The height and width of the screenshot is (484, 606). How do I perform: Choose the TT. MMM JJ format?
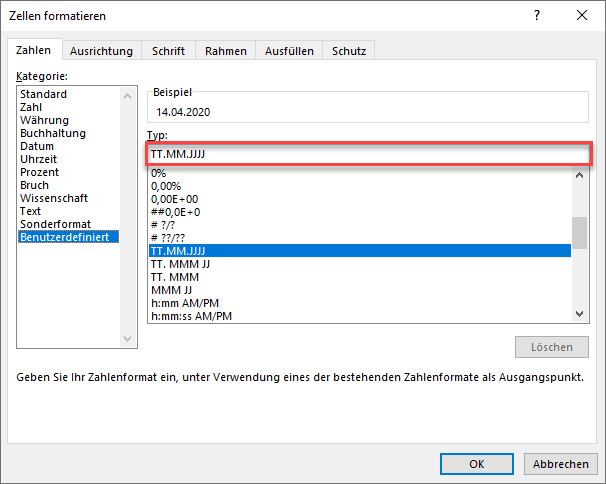click(360, 264)
